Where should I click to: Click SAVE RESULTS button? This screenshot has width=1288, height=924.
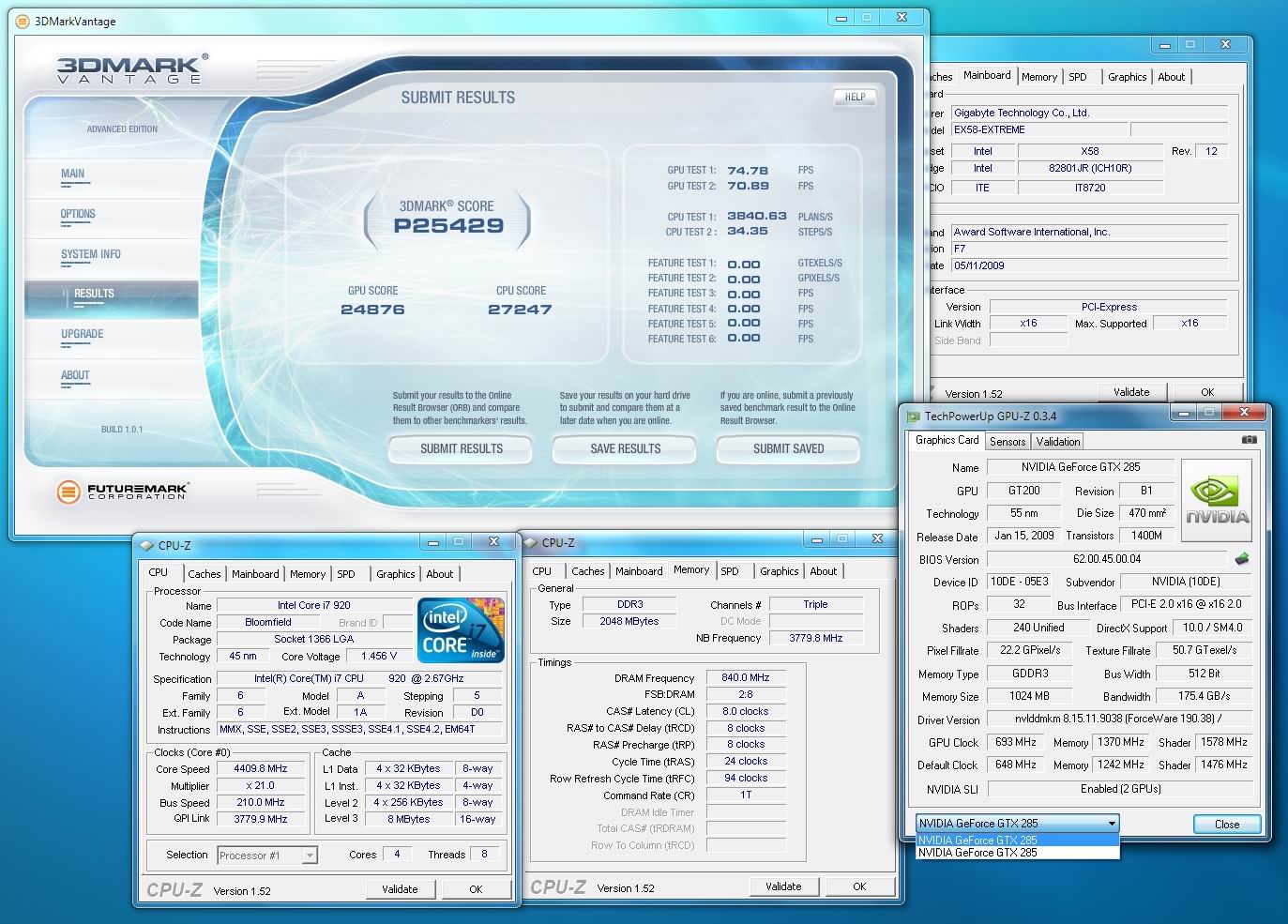[625, 449]
